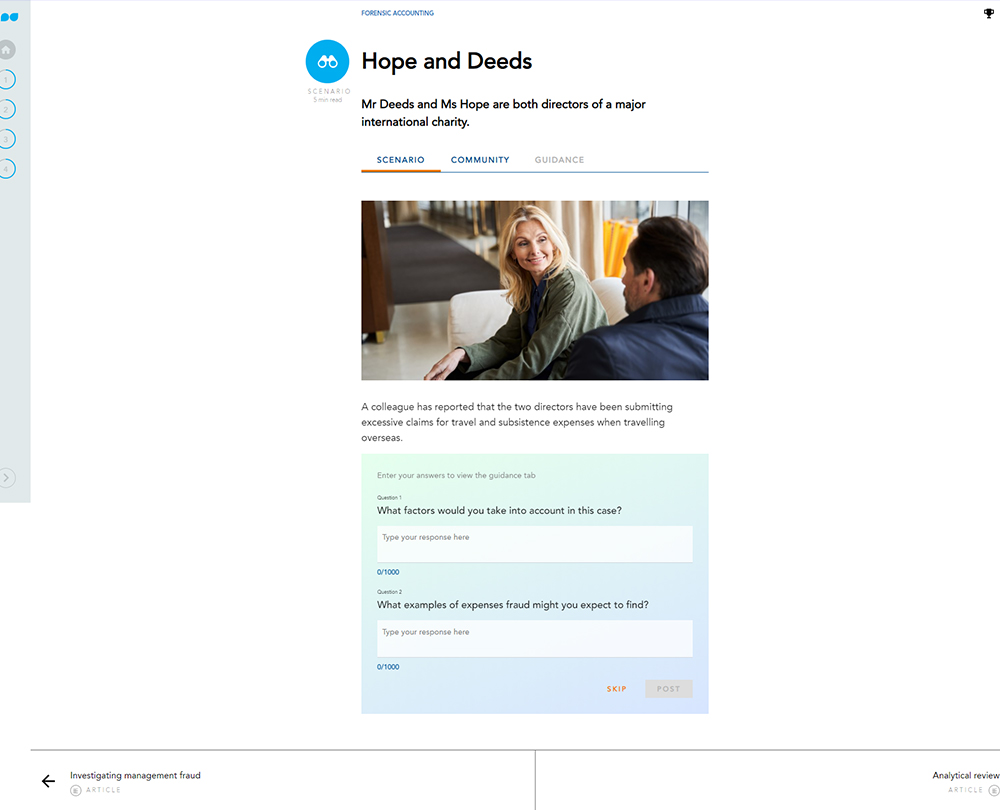Select the Scenario tab

click(400, 160)
